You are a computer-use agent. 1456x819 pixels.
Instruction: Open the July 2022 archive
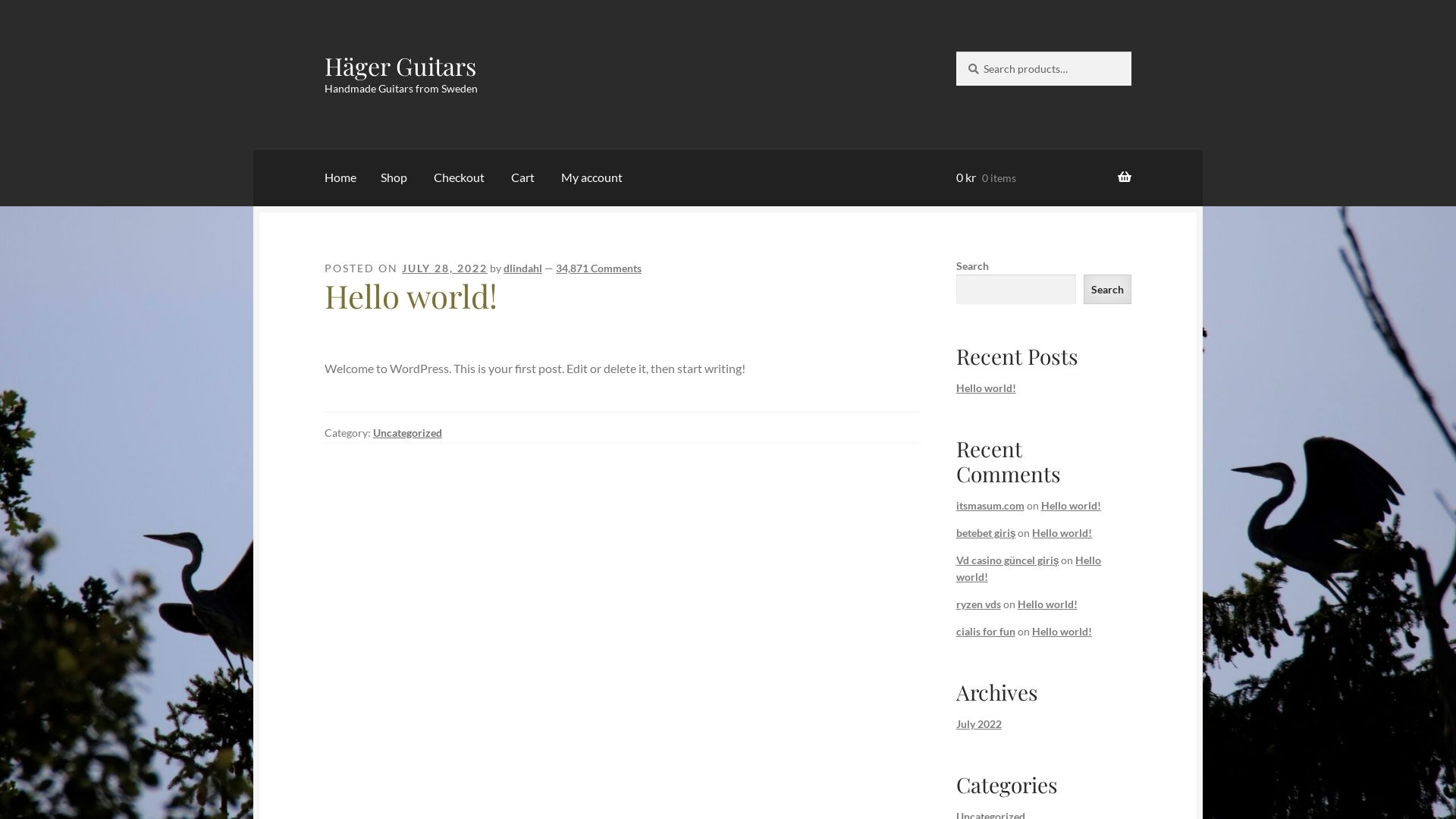978,723
